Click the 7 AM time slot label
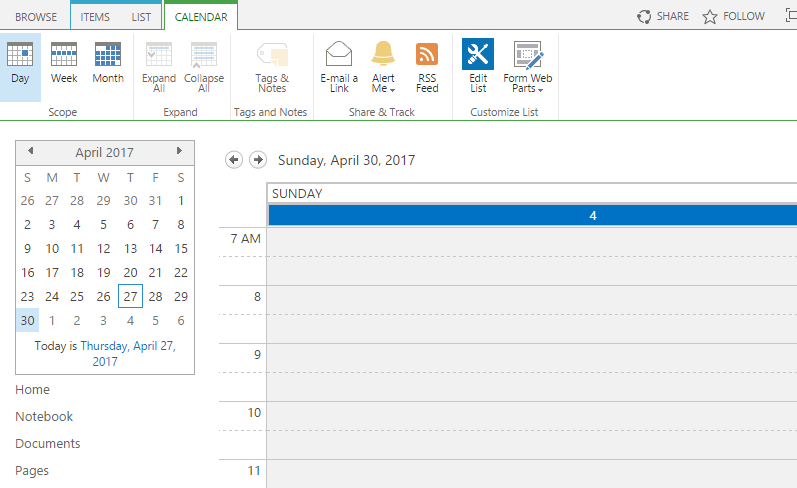797x488 pixels. point(246,238)
